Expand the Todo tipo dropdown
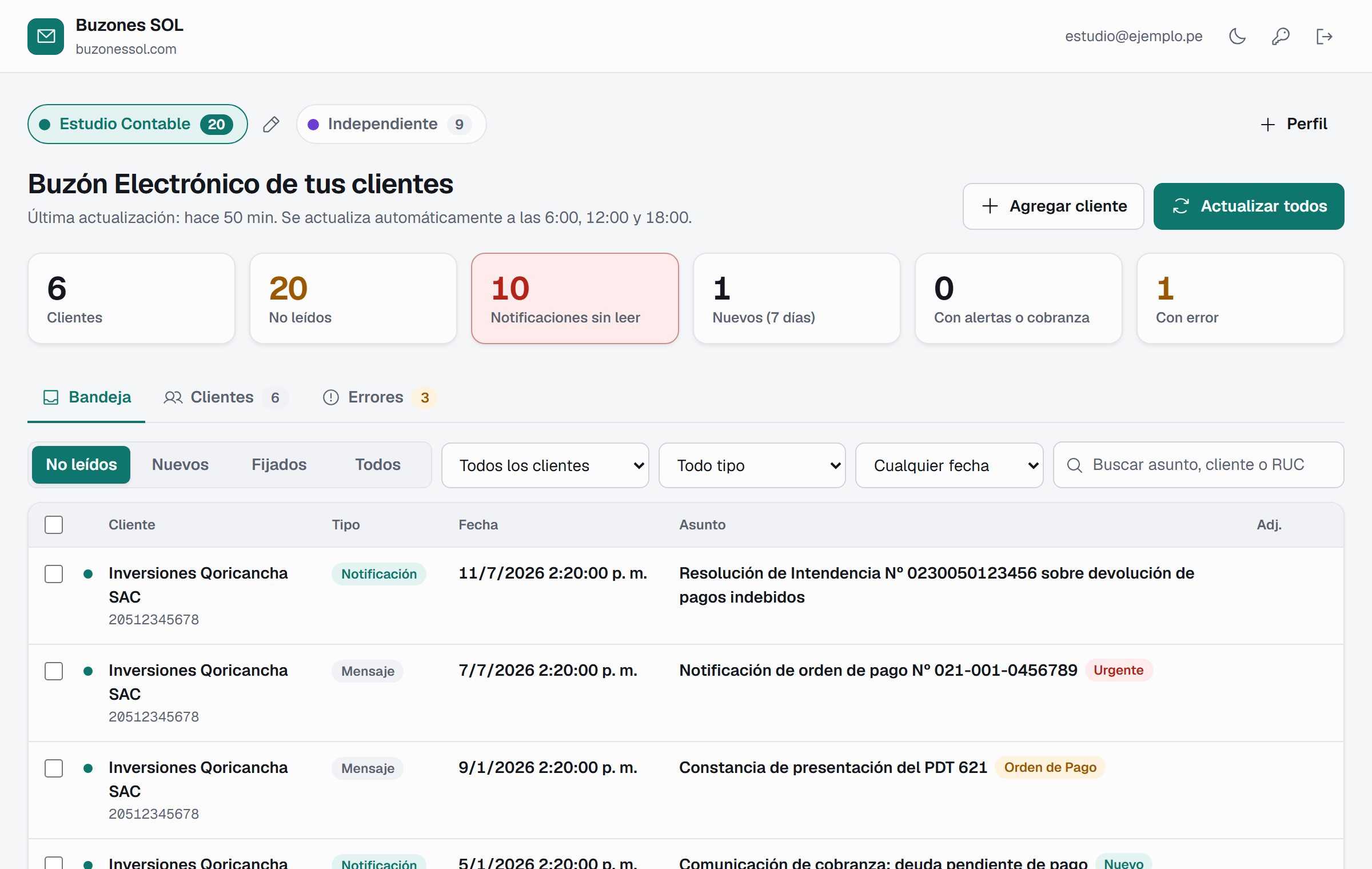1372x869 pixels. [752, 465]
